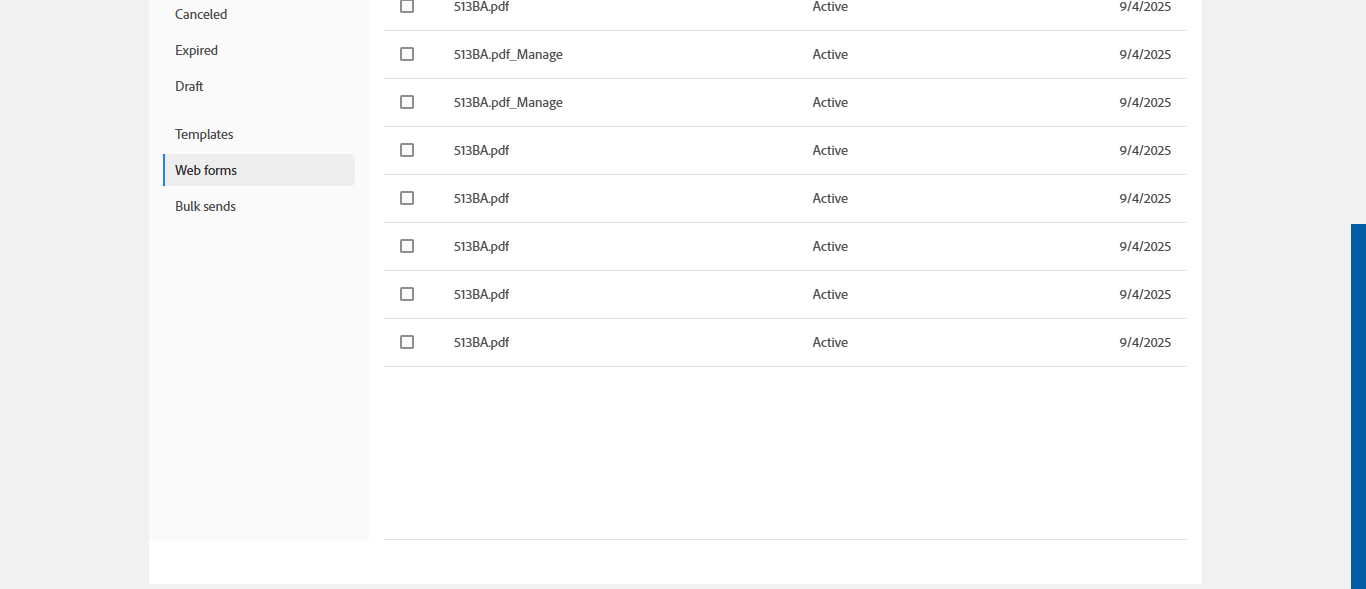Open the second 513BA.pdf_Manage web form
This screenshot has width=1366, height=589.
[508, 102]
